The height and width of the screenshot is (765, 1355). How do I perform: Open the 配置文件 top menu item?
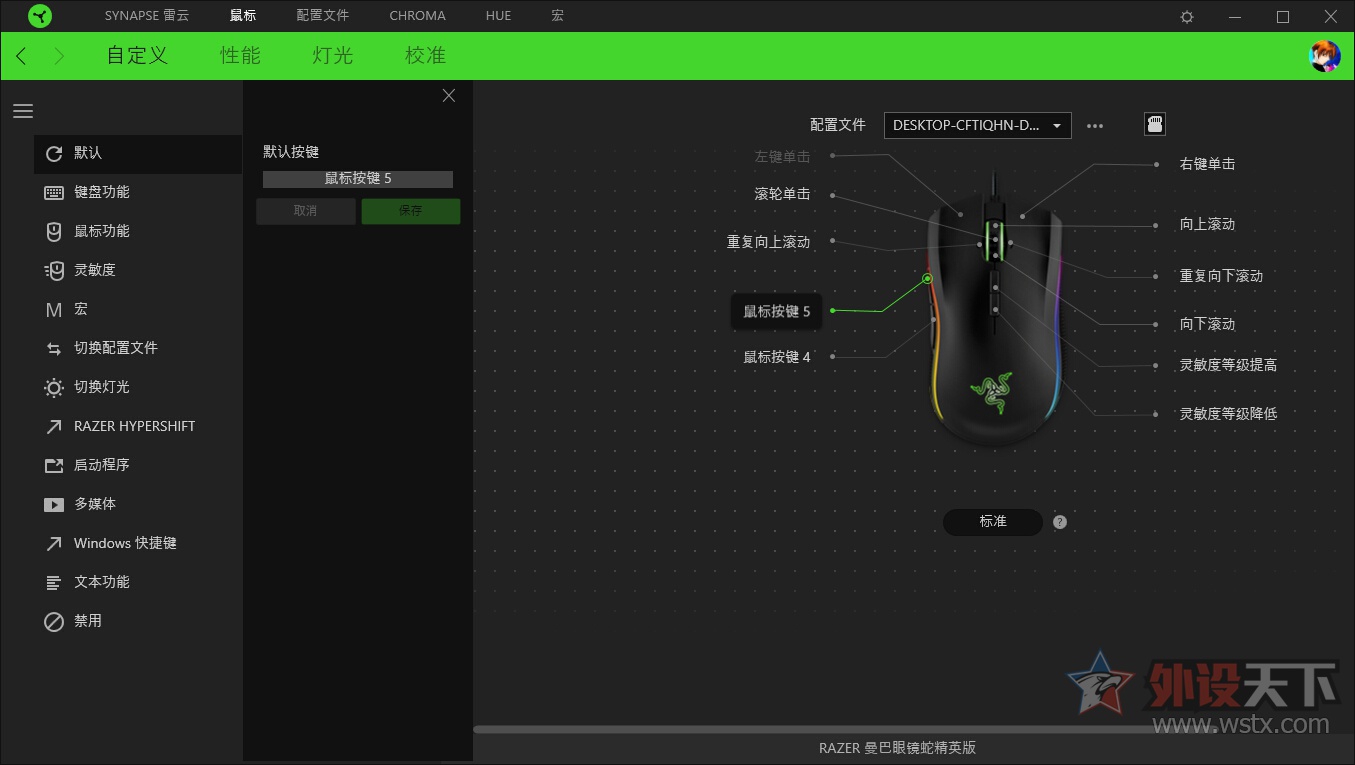[323, 16]
